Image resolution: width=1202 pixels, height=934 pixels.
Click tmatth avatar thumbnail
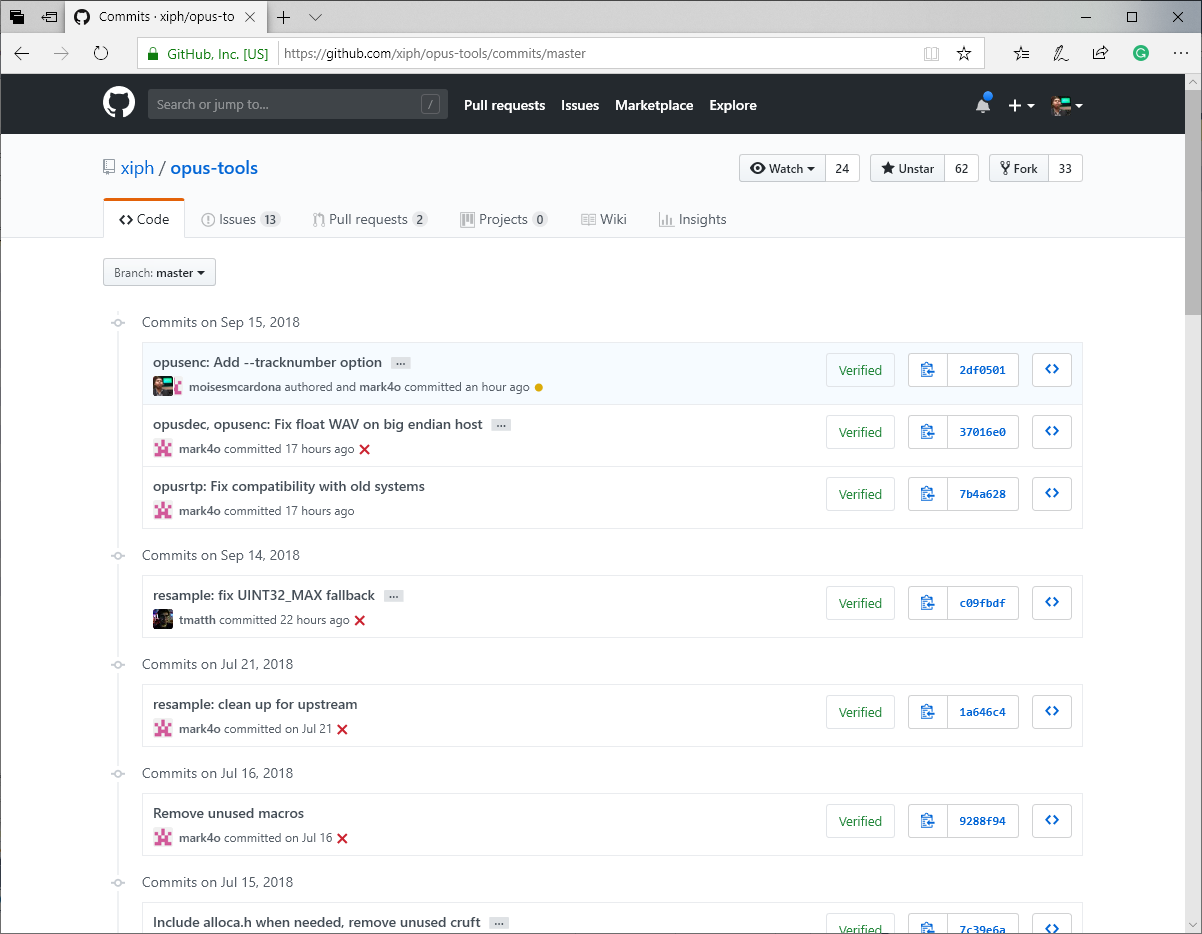pyautogui.click(x=163, y=620)
